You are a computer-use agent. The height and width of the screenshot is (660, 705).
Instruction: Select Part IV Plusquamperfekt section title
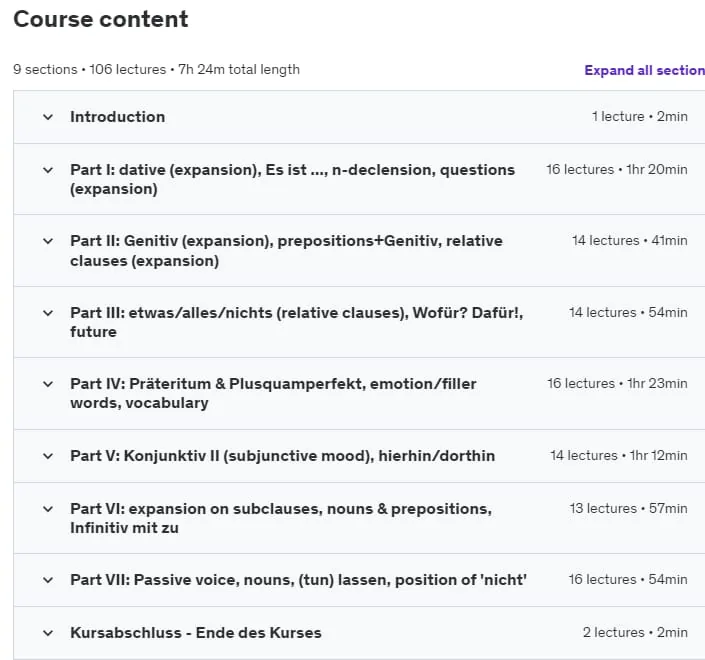pyautogui.click(x=273, y=393)
